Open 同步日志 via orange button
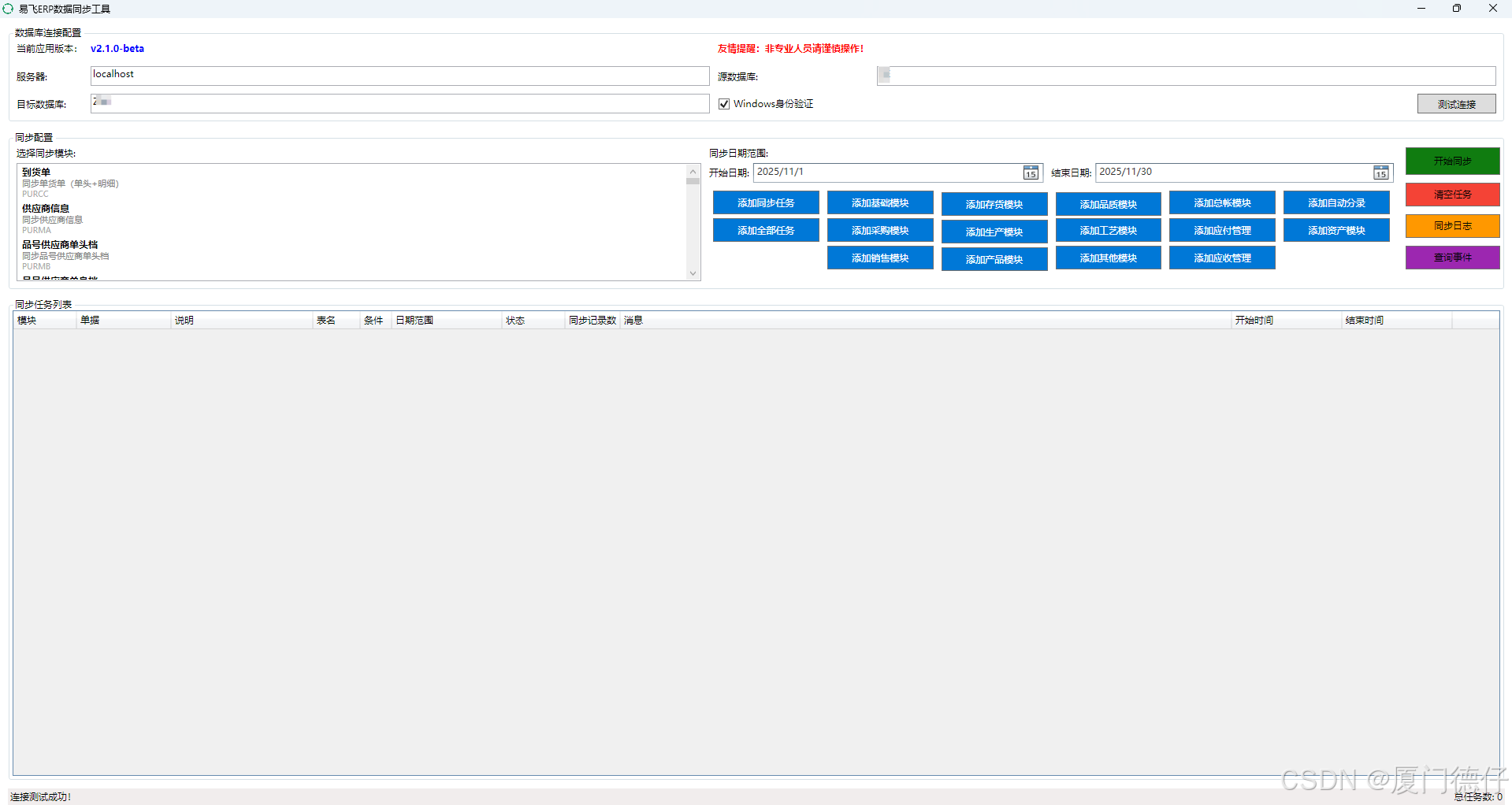 coord(1452,225)
